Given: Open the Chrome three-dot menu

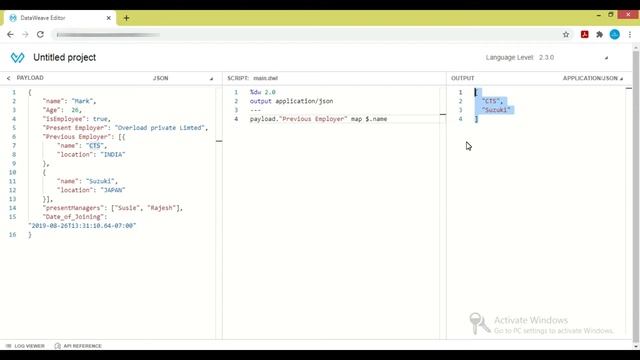Looking at the screenshot, I should (x=630, y=35).
